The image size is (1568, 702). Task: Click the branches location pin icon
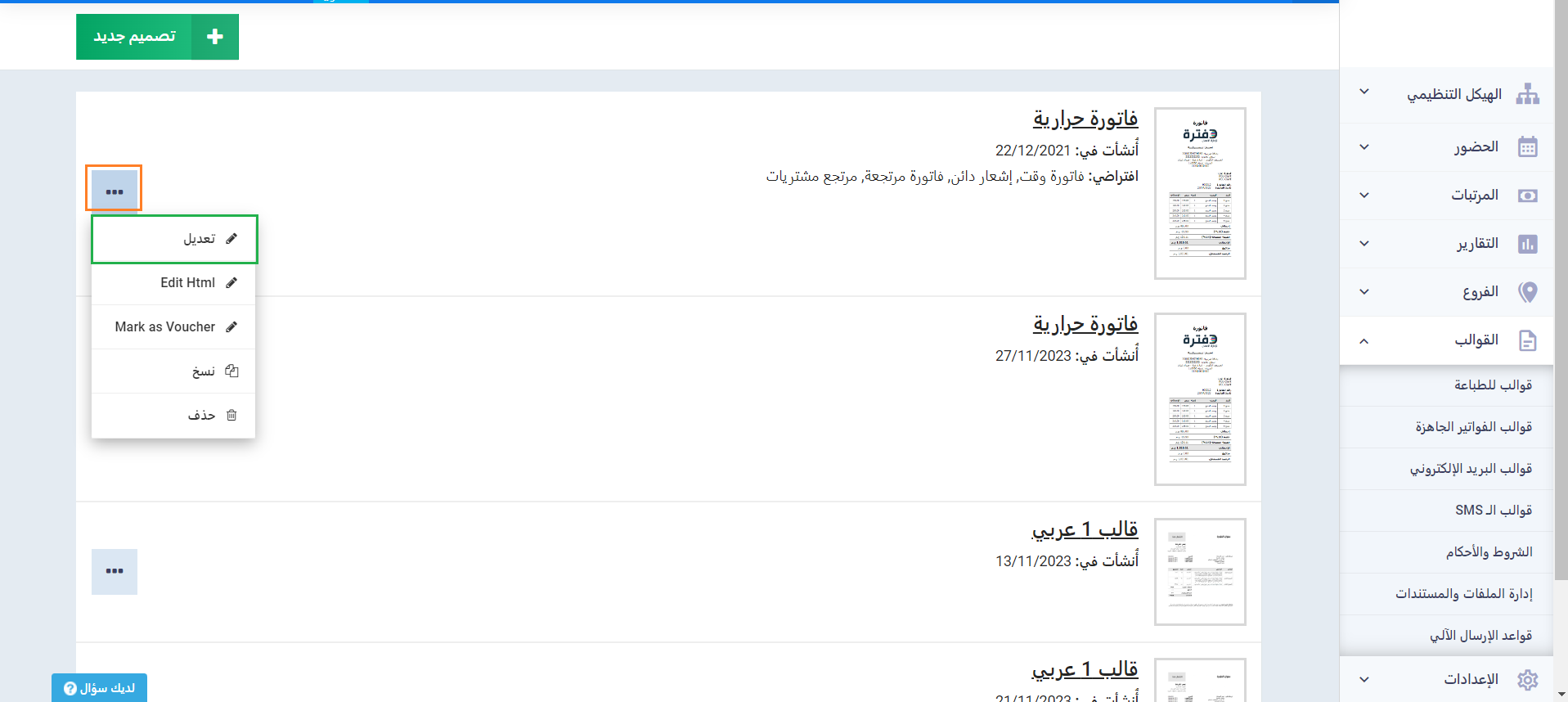(x=1527, y=292)
